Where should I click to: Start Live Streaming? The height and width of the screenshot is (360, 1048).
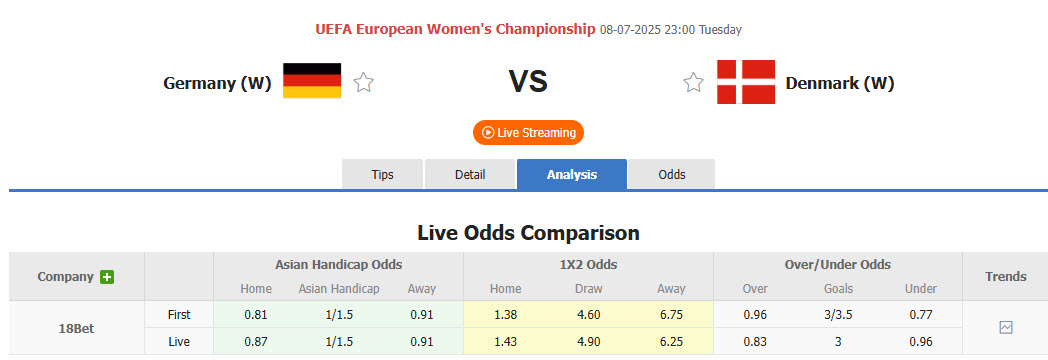tap(529, 132)
